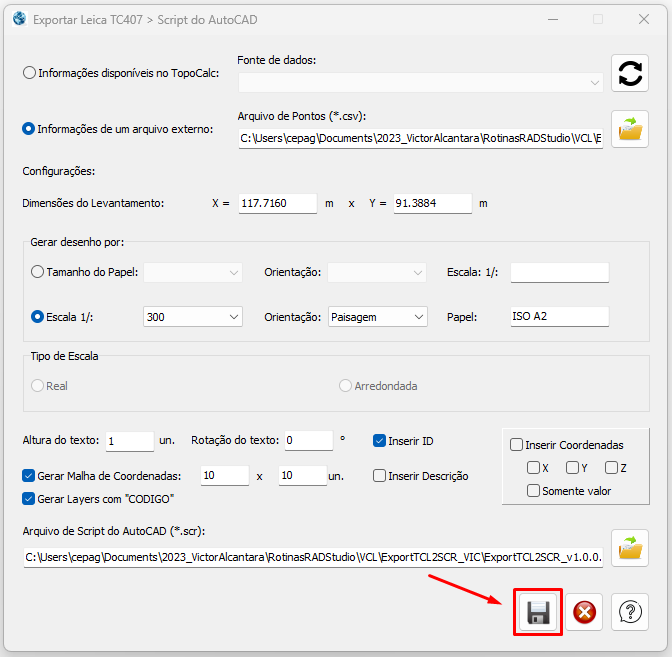Check the 'Inserir Coordenadas' checkbox
Screen dimensions: 672x657
click(x=516, y=445)
